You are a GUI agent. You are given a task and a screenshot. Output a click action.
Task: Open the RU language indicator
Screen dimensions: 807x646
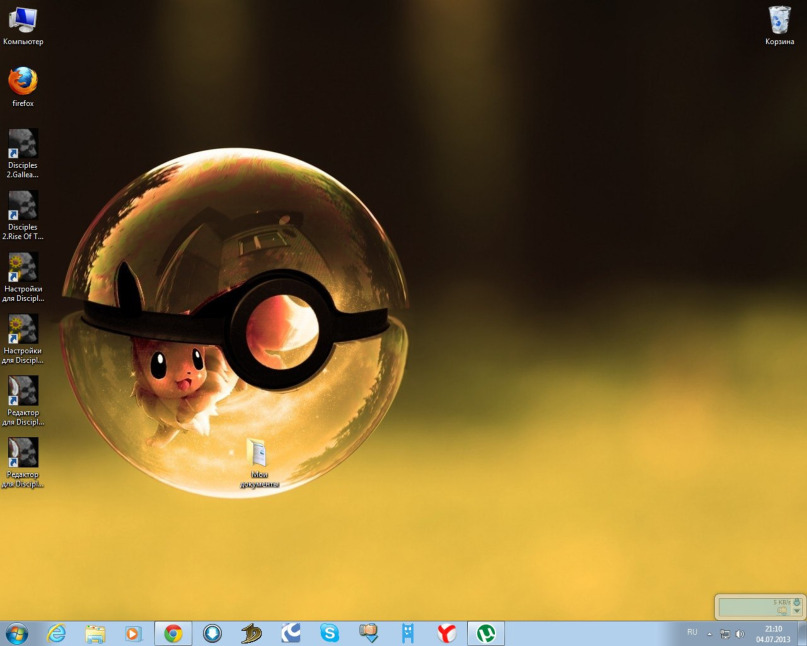[x=692, y=632]
